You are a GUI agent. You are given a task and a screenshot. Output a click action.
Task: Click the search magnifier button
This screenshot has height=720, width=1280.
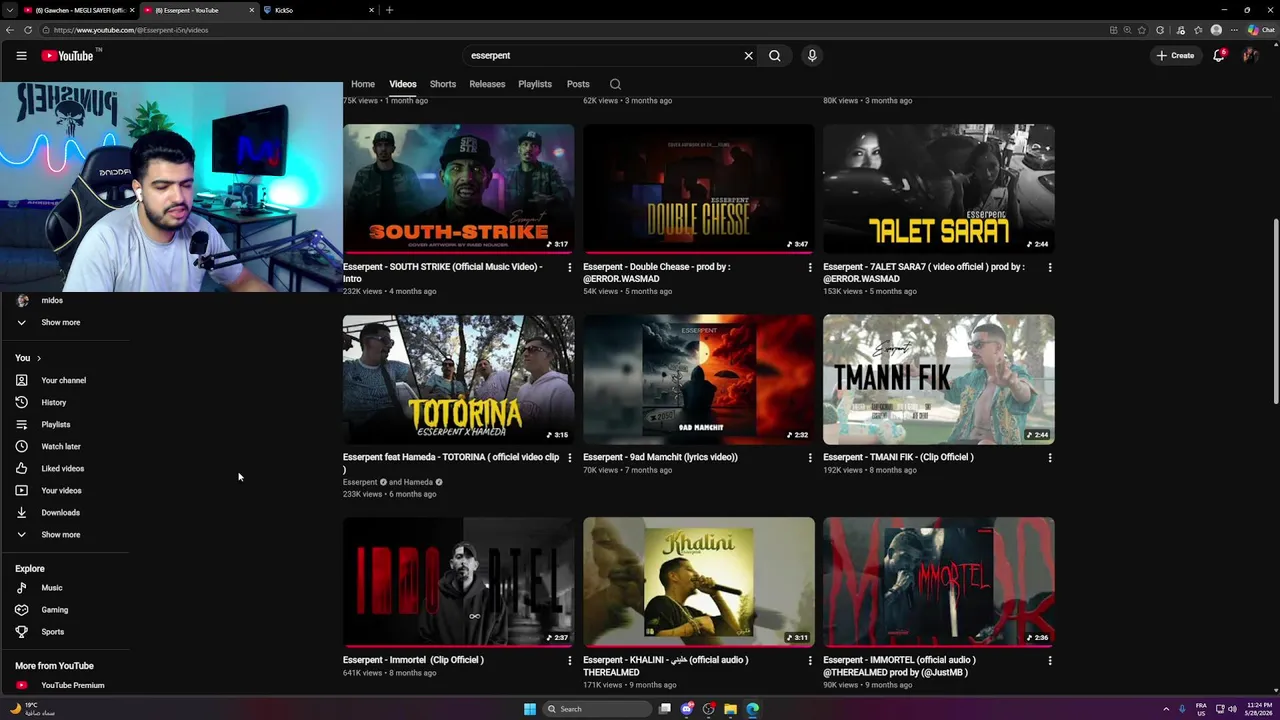click(774, 56)
